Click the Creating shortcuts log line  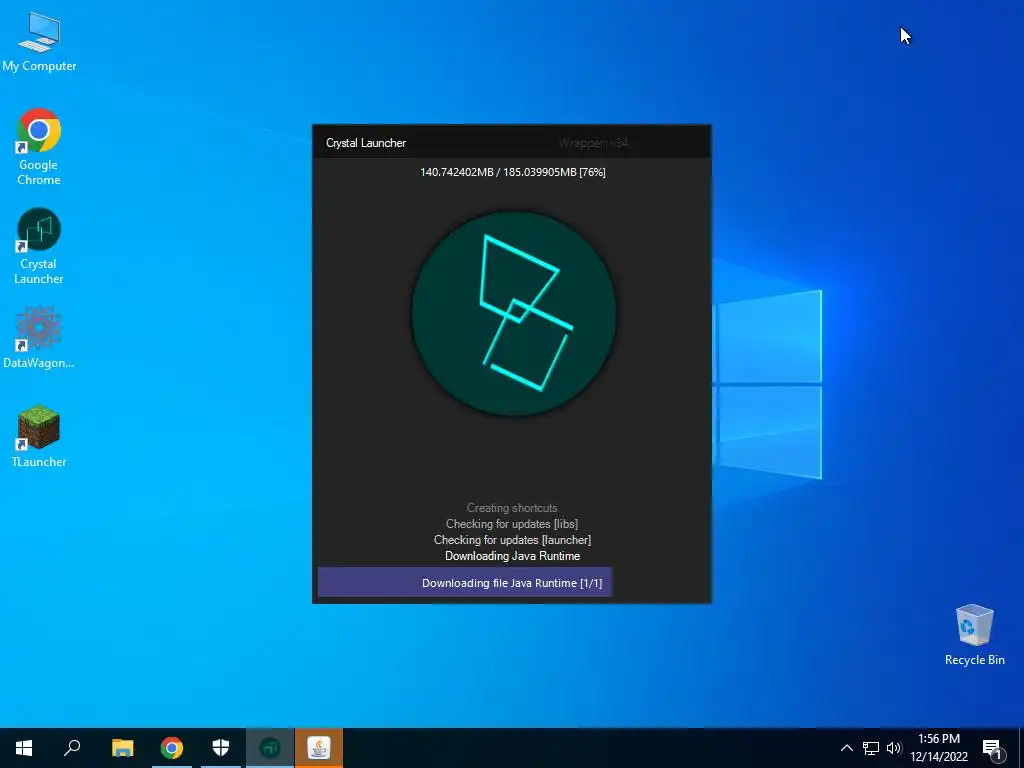click(x=512, y=508)
